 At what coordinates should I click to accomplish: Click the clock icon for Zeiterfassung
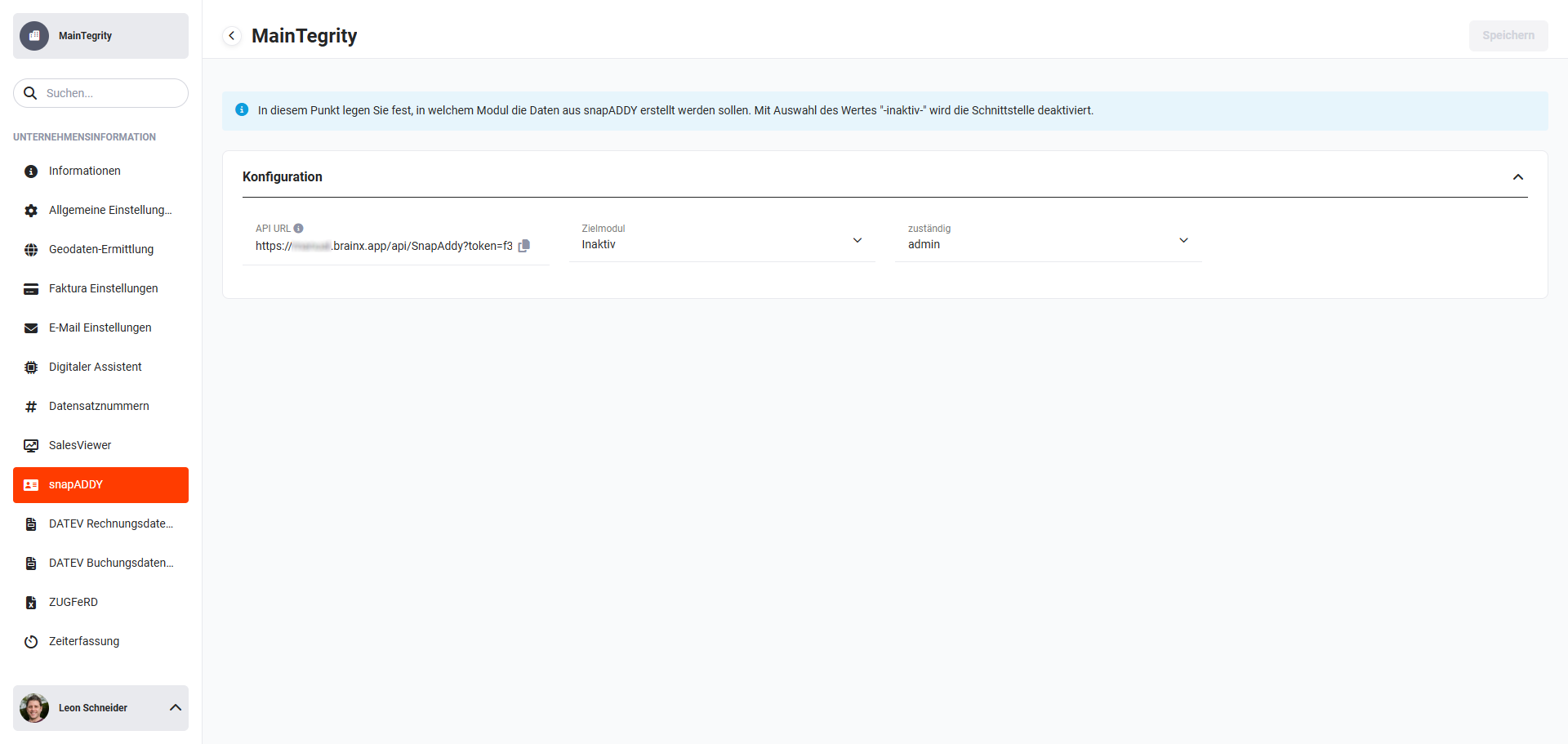pyautogui.click(x=31, y=642)
